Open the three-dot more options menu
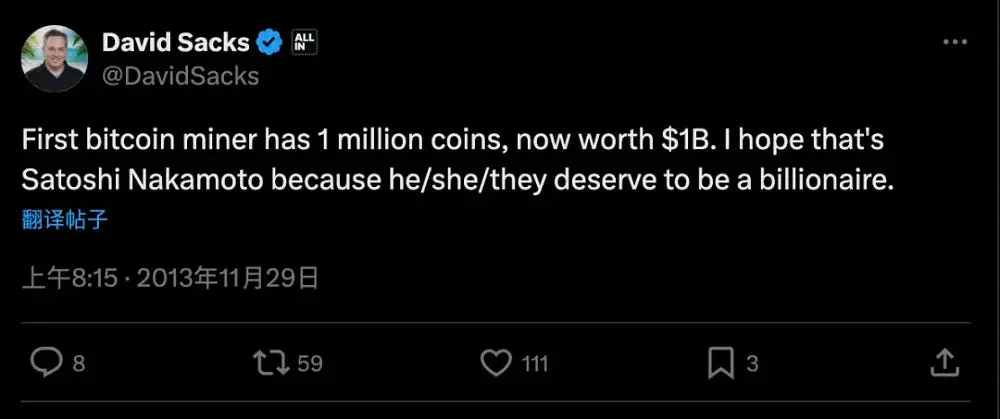The width and height of the screenshot is (1000, 419). tap(955, 43)
